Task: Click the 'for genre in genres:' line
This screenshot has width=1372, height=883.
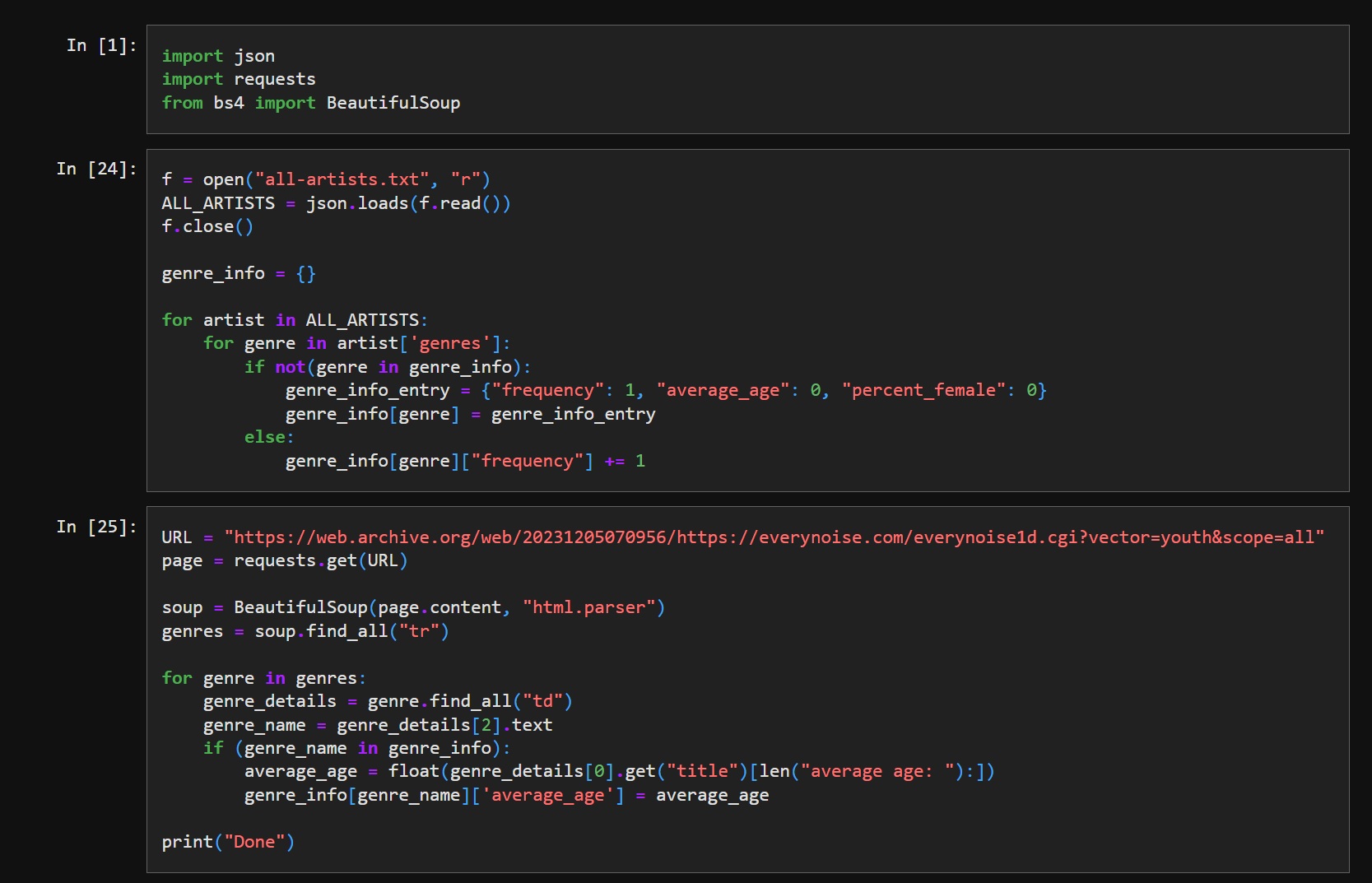Action: point(264,678)
